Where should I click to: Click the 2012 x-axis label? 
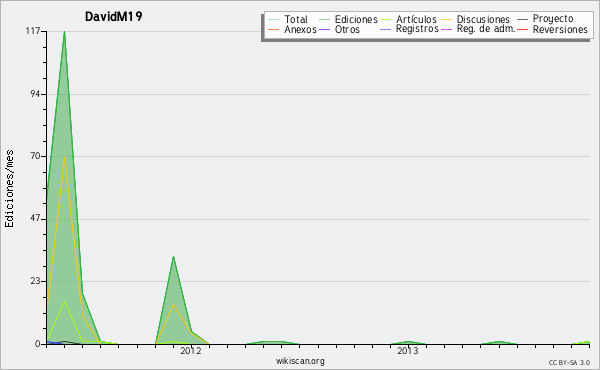pyautogui.click(x=191, y=351)
